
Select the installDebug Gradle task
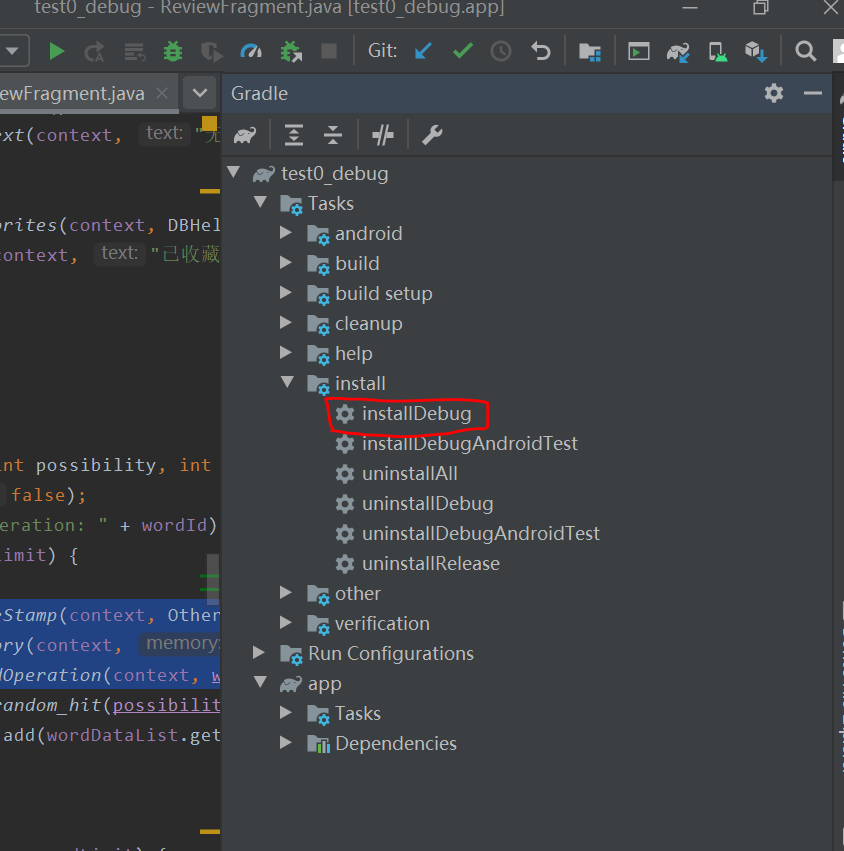coord(415,413)
